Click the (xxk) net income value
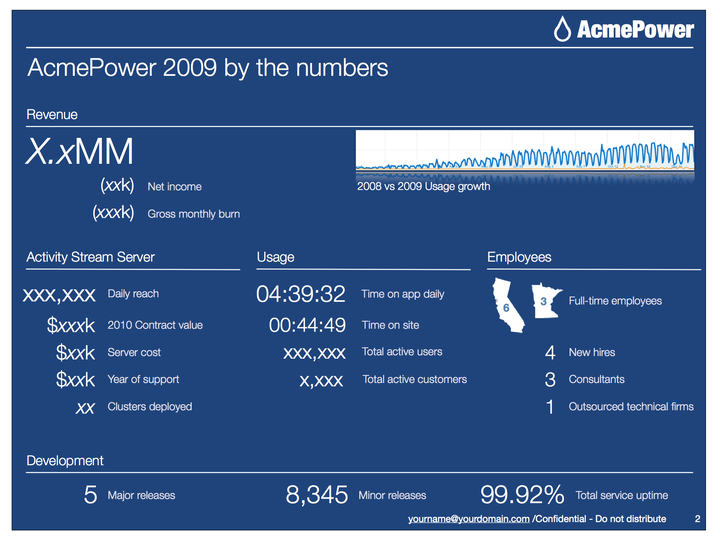Screen dimensions: 720x546 [x=117, y=186]
